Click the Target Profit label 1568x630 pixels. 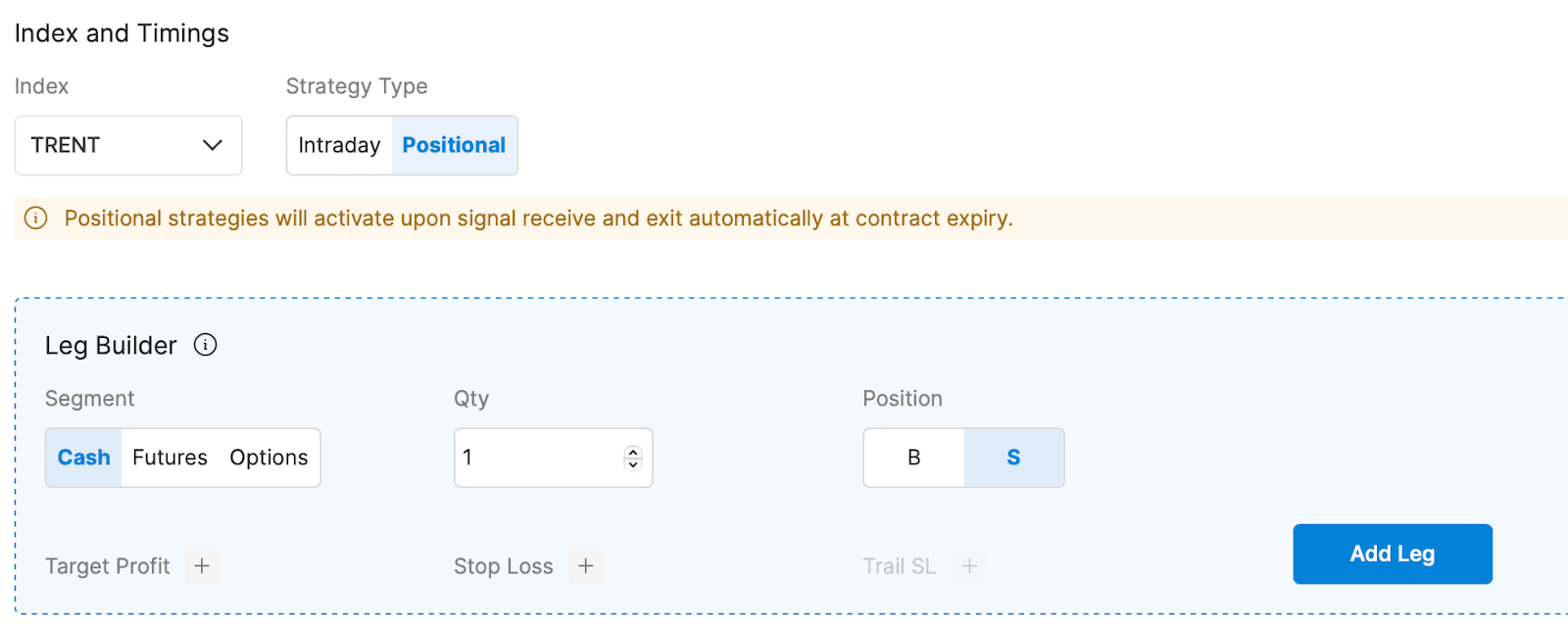tap(107, 566)
